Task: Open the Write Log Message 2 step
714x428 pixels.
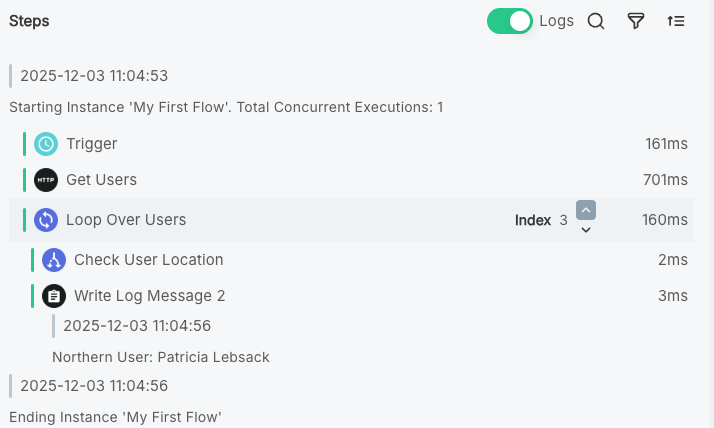Action: [149, 296]
